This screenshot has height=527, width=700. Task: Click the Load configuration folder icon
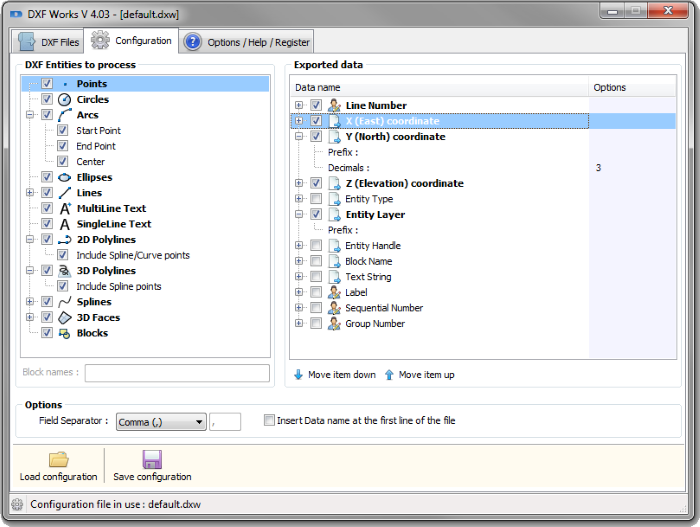pyautogui.click(x=58, y=459)
